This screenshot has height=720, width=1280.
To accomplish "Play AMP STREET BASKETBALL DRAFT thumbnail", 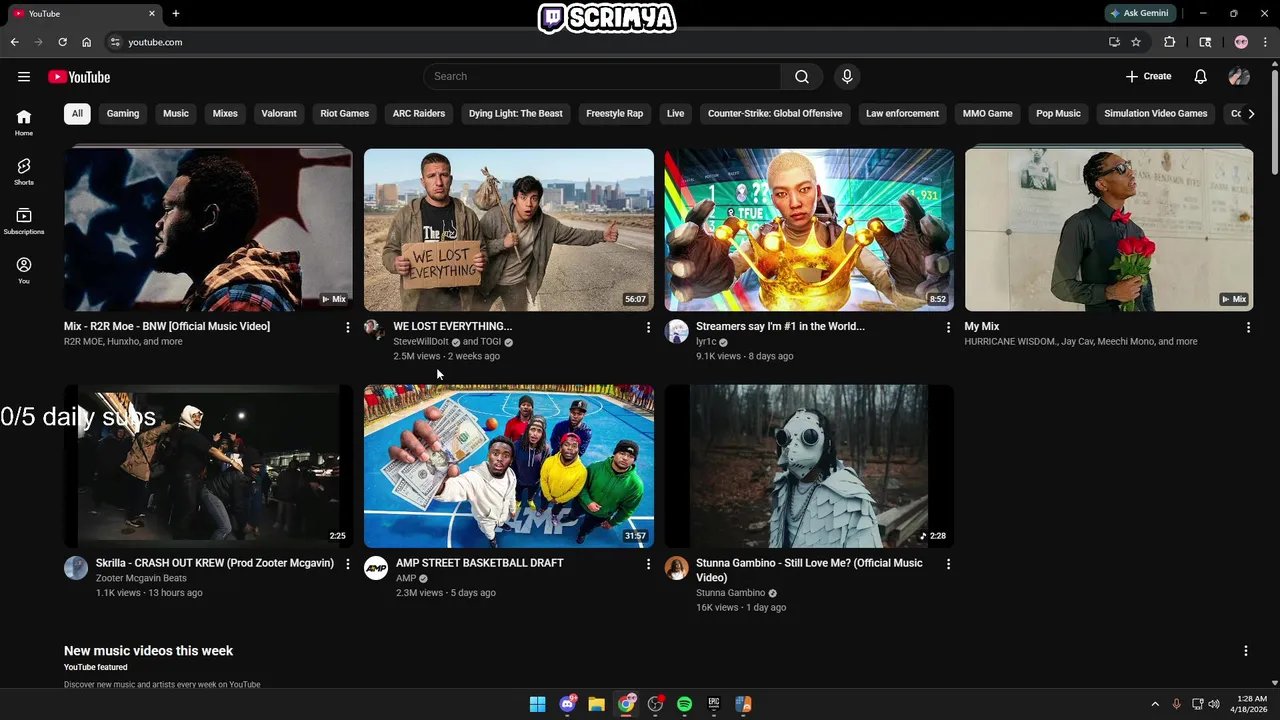I will (x=509, y=466).
